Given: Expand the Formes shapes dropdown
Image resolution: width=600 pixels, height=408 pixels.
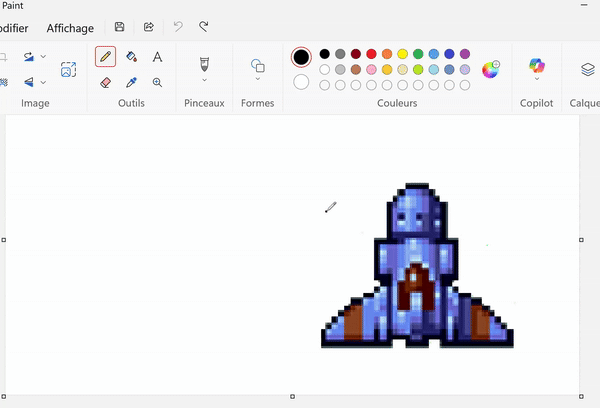Looking at the screenshot, I should point(258,79).
